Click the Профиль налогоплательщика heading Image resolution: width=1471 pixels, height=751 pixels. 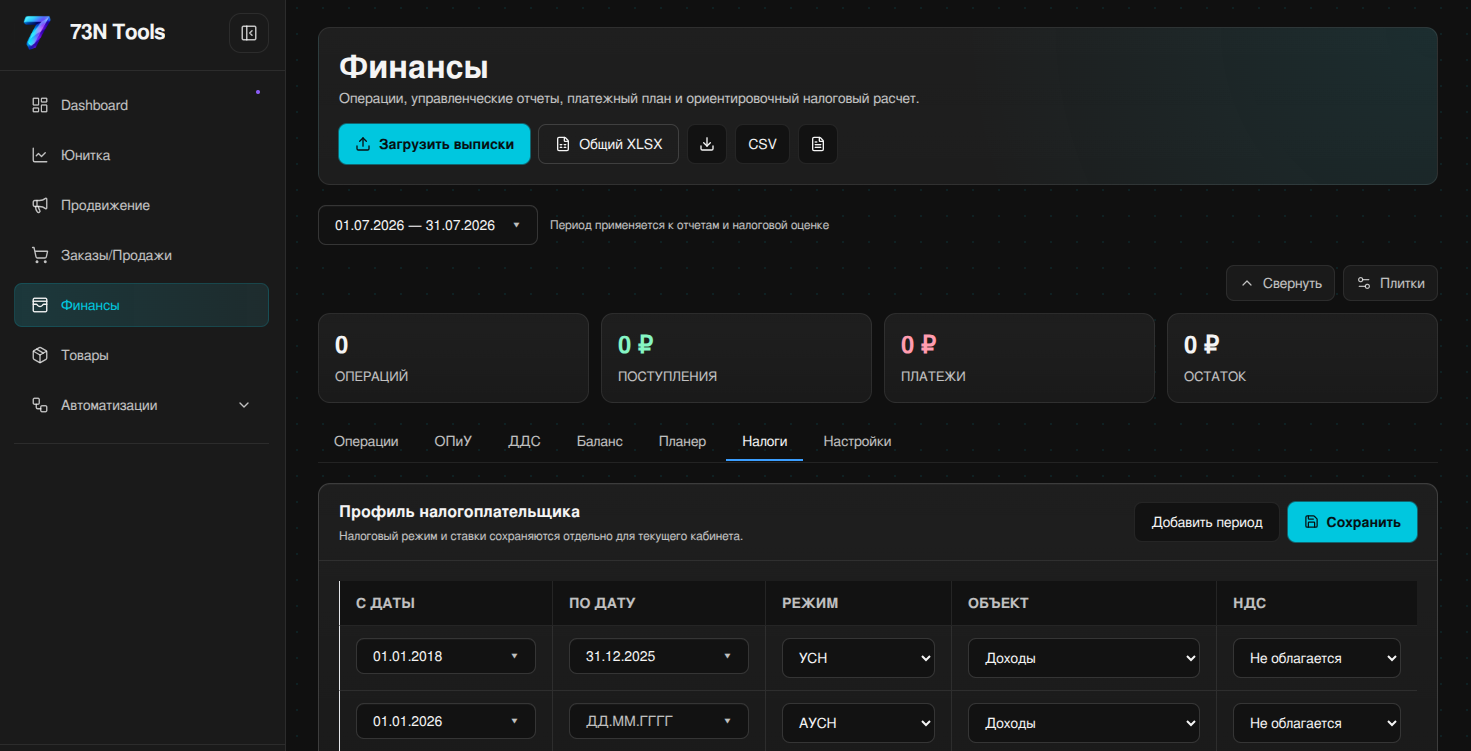point(459,512)
